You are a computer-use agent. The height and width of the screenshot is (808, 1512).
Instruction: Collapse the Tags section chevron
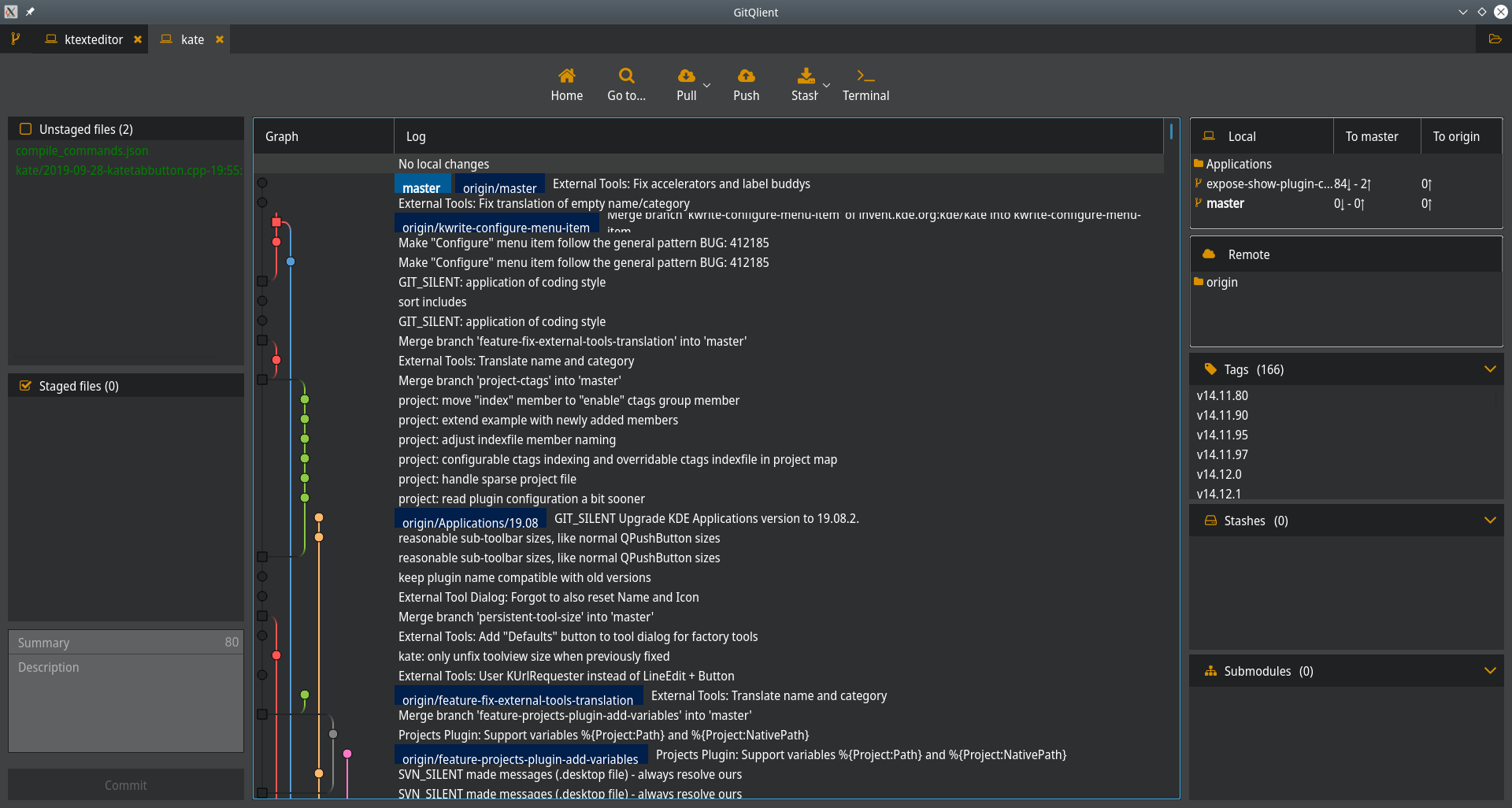coord(1490,369)
